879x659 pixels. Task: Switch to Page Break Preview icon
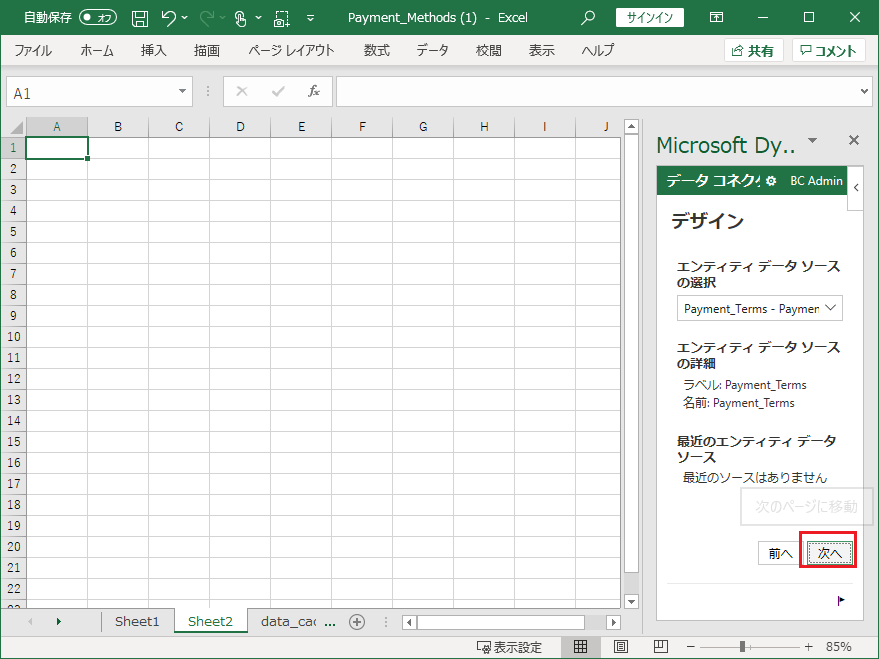pyautogui.click(x=661, y=647)
